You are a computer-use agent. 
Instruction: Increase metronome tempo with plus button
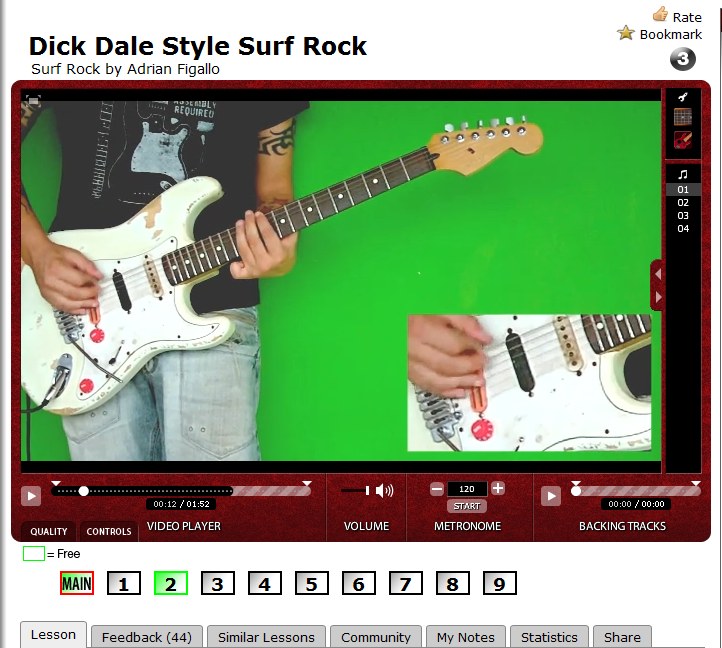[498, 488]
